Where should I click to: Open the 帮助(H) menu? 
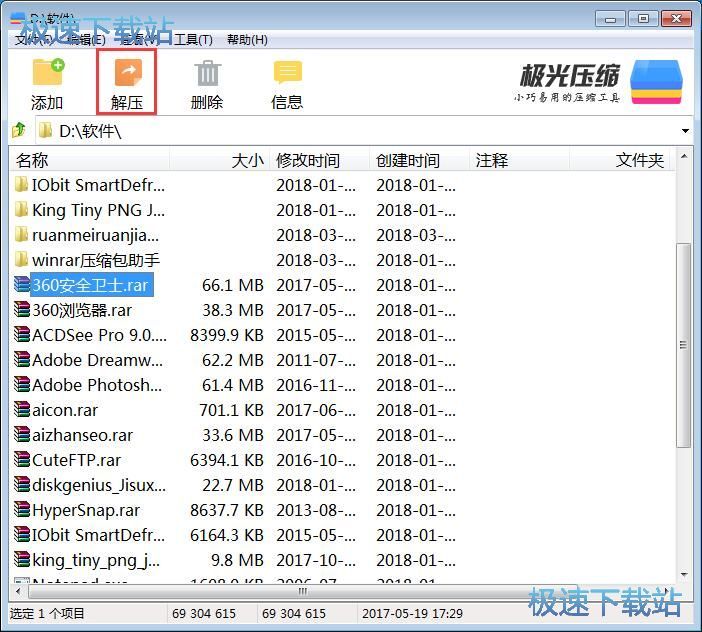tap(247, 40)
